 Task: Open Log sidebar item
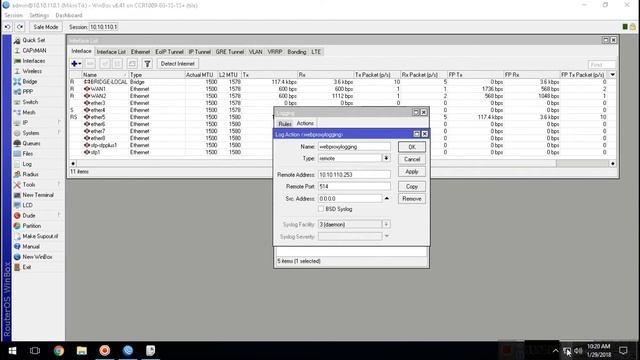pos(27,164)
